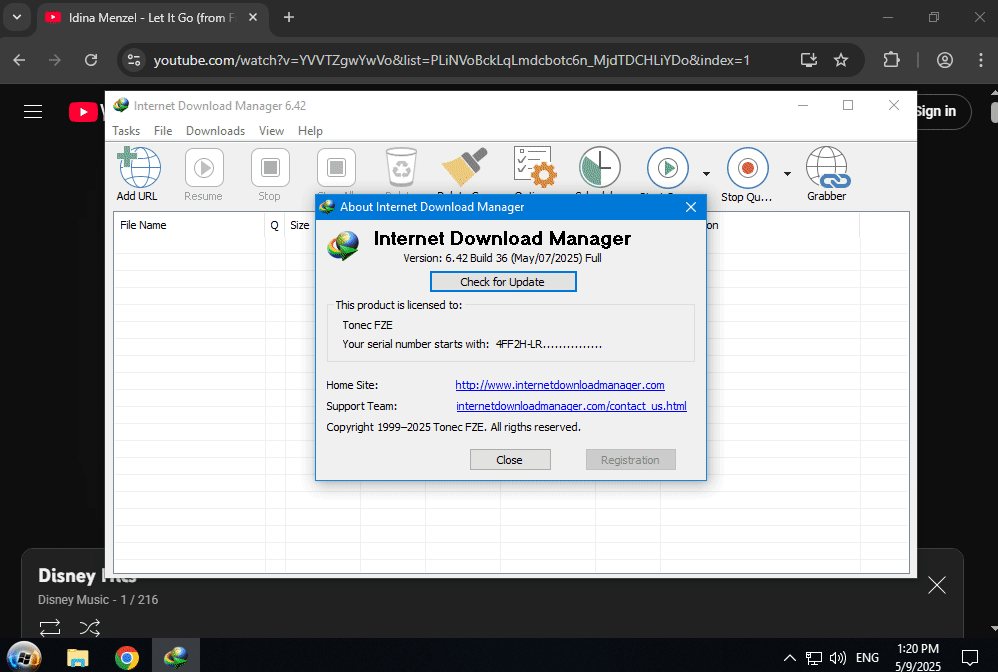Reload the YouTube page
This screenshot has width=998, height=672.
click(x=91, y=60)
